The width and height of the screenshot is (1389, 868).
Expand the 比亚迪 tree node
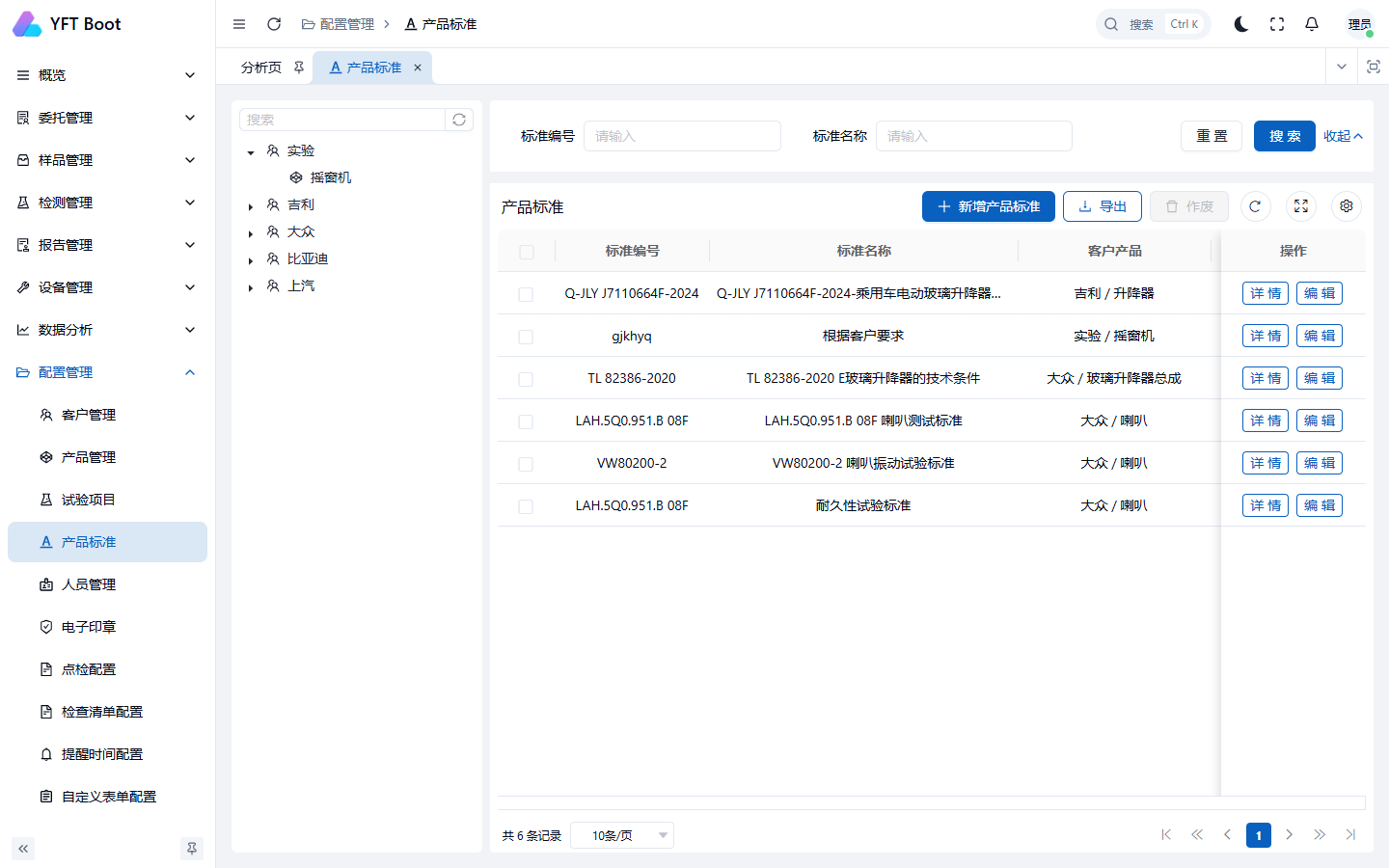(x=251, y=260)
